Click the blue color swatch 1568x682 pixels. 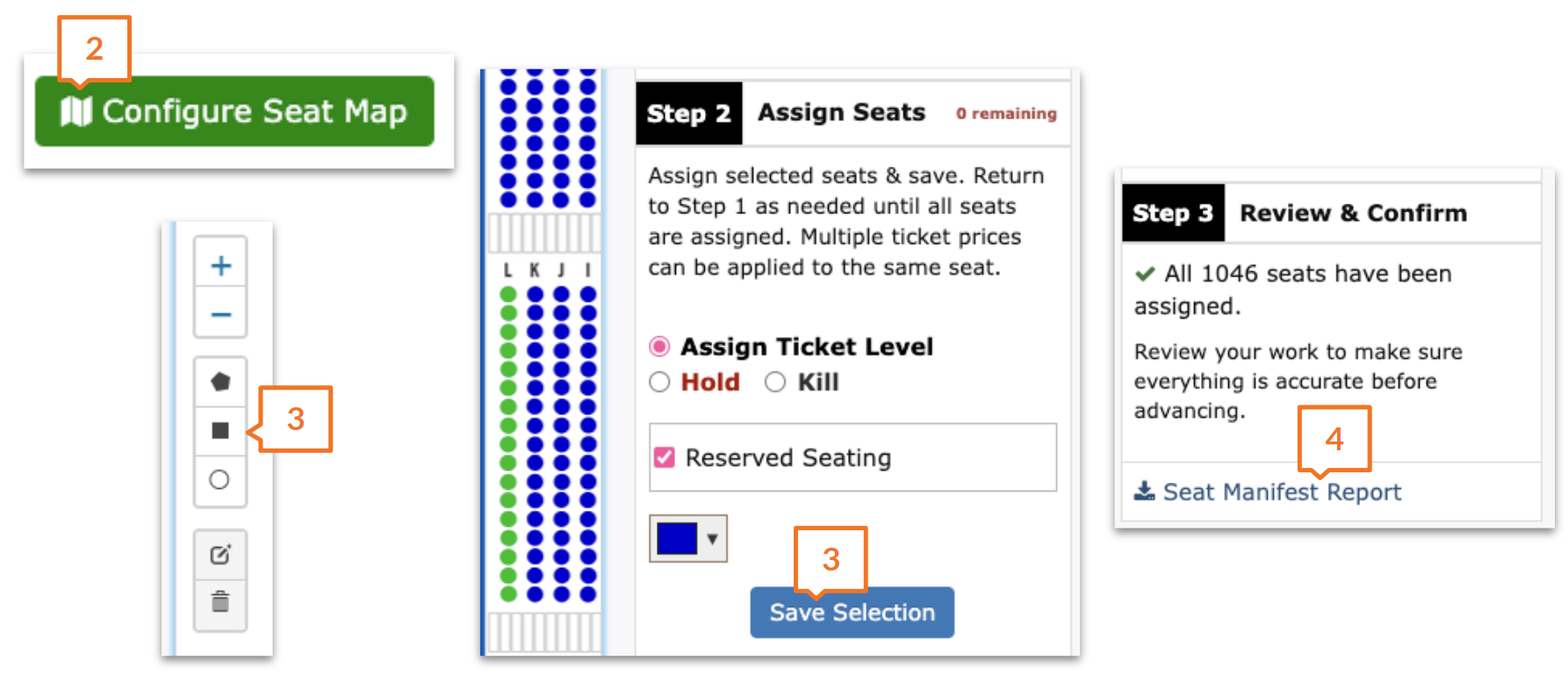click(677, 538)
